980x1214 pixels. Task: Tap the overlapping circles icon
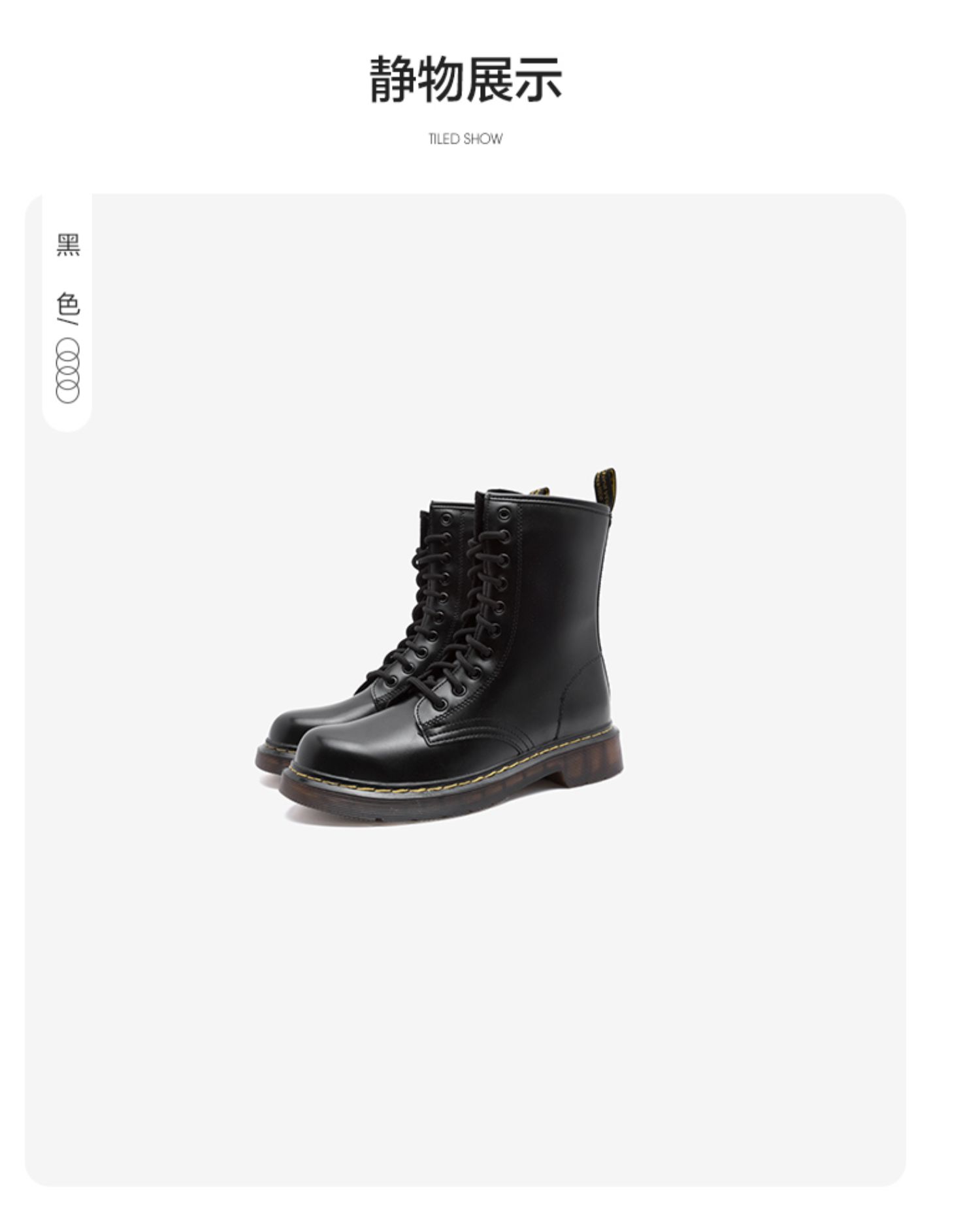click(x=67, y=370)
